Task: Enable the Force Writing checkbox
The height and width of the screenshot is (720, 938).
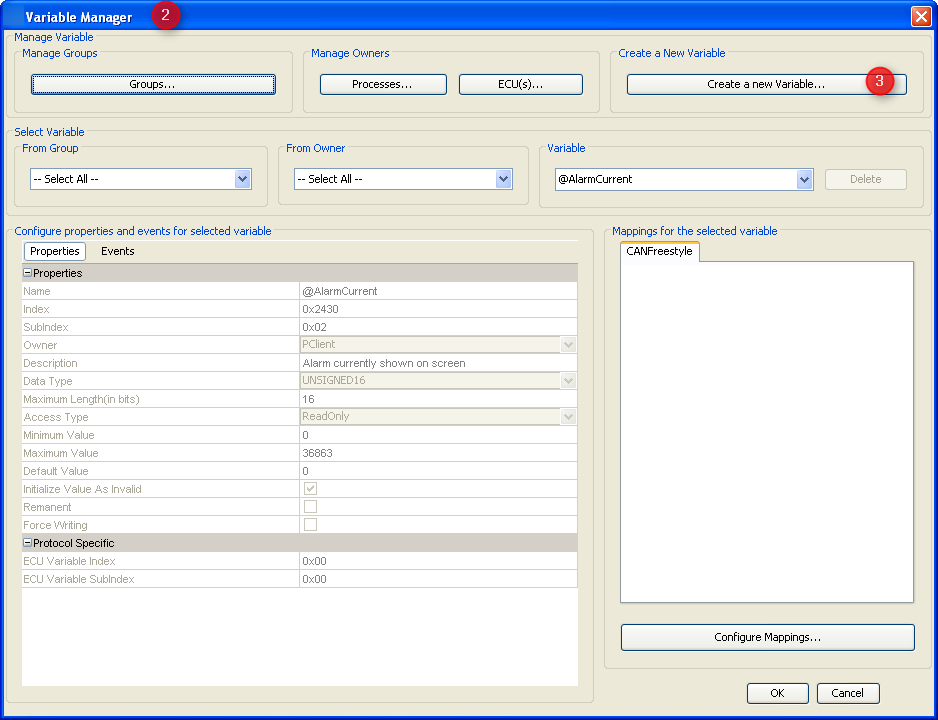Action: 310,525
